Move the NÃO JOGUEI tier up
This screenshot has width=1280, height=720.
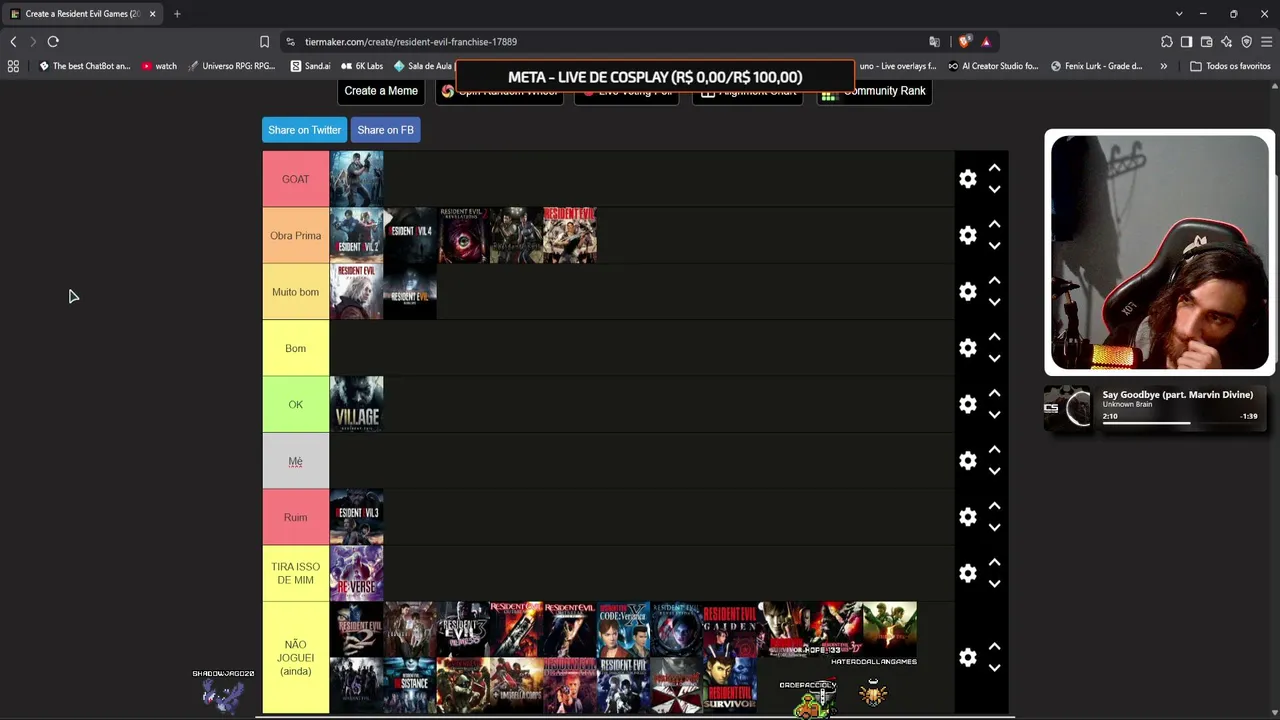(994, 647)
